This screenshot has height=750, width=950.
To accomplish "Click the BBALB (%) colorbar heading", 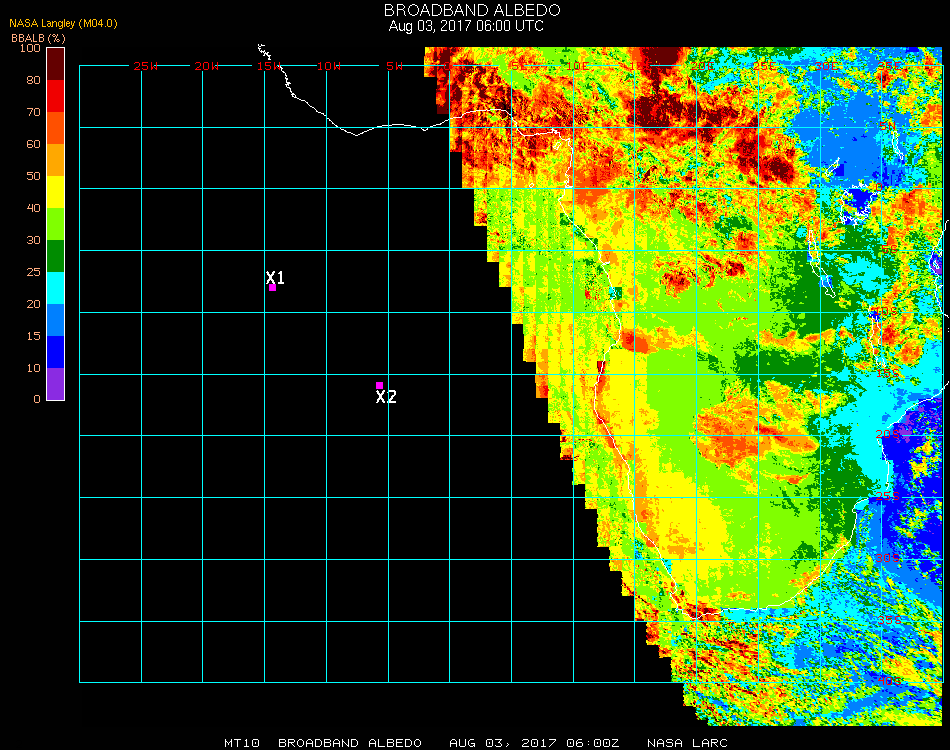I will (x=38, y=37).
